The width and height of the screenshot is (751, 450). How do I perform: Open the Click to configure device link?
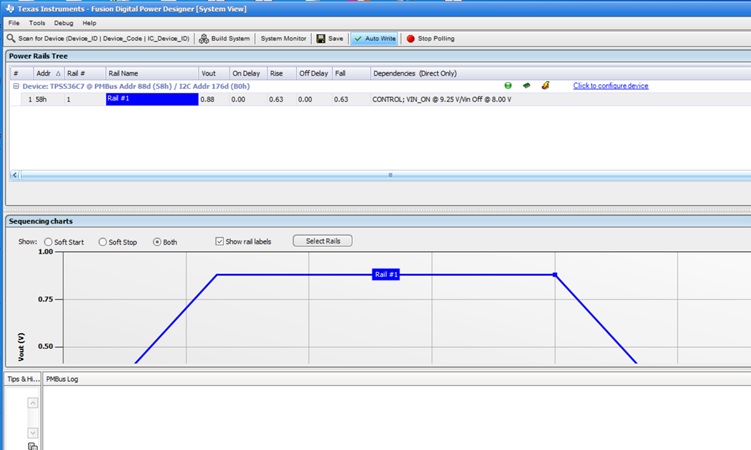click(610, 86)
